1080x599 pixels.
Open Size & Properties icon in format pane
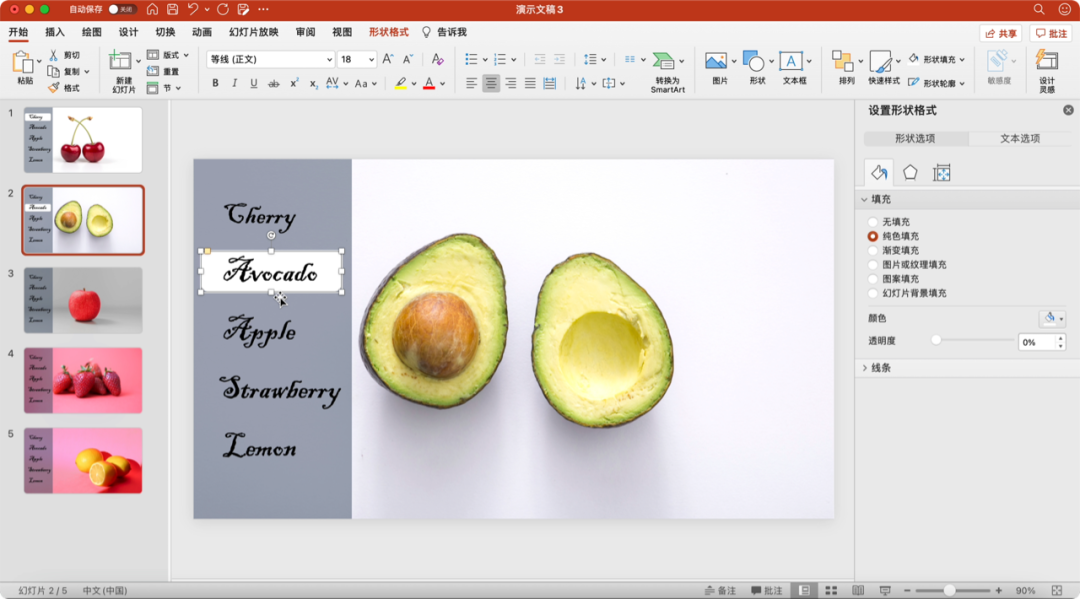[x=942, y=173]
